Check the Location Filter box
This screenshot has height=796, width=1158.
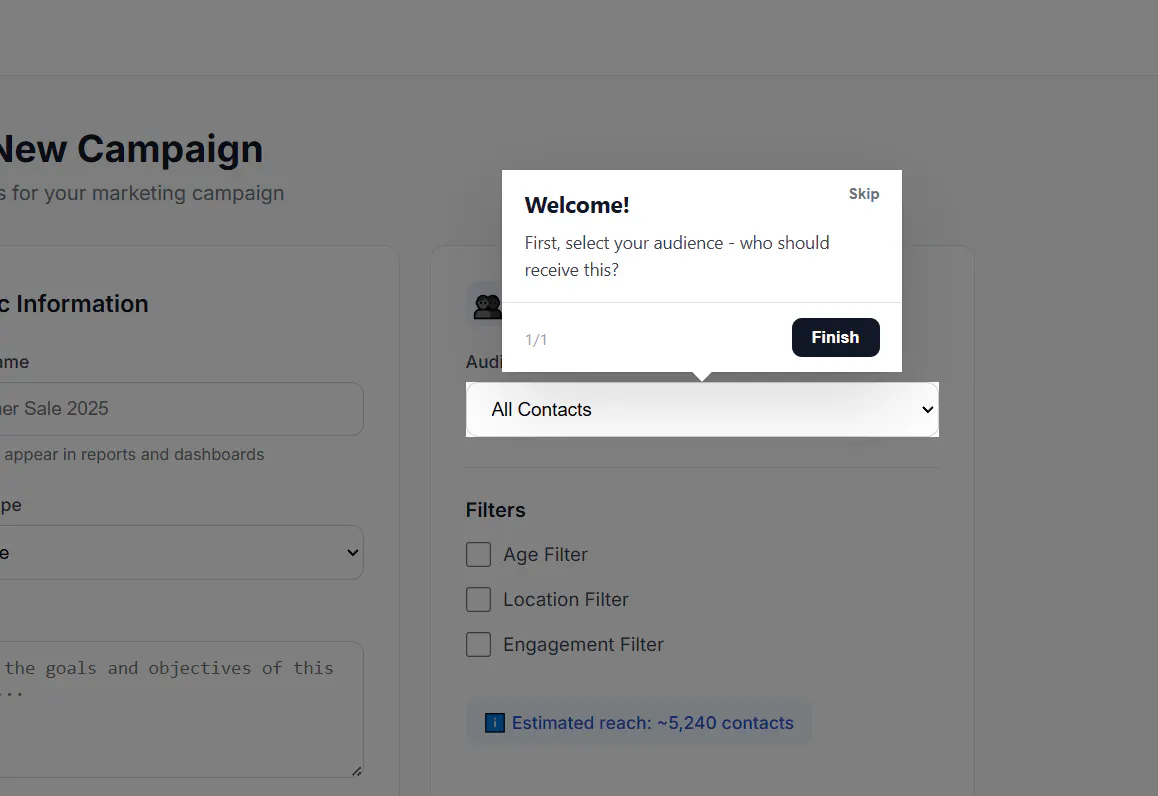[x=479, y=600]
